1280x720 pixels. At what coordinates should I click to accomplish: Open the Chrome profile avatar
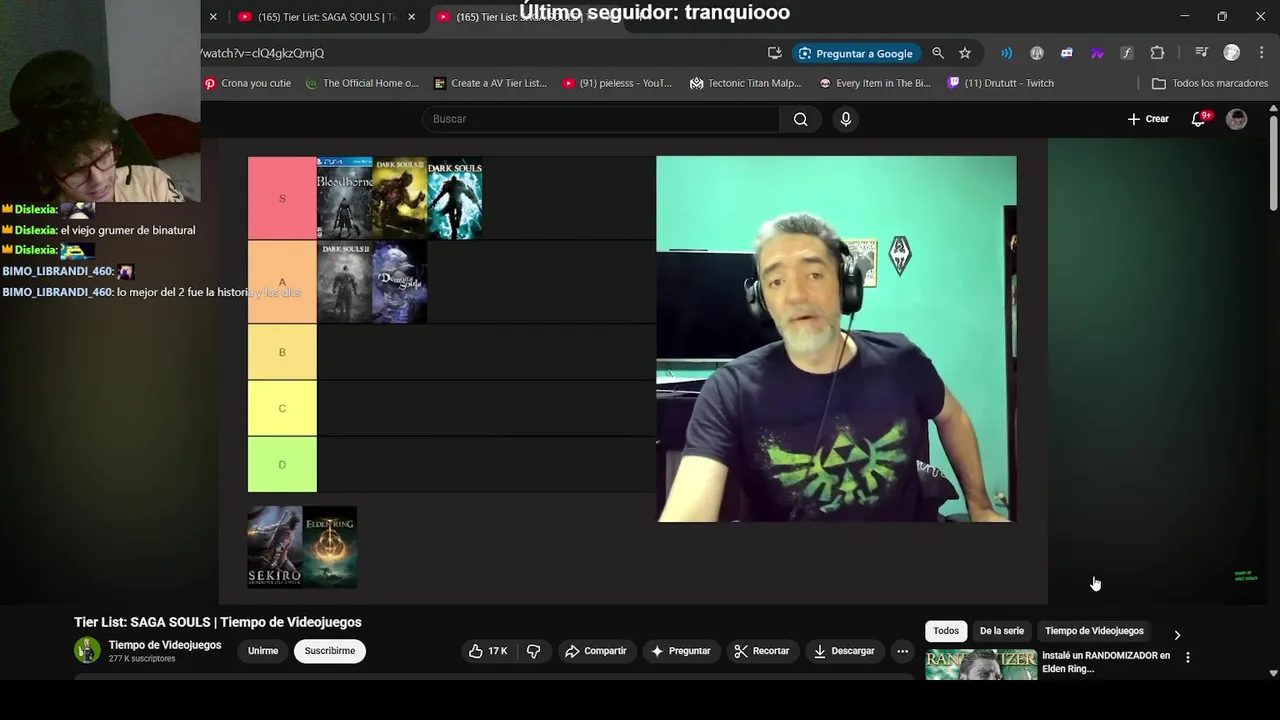click(1232, 53)
